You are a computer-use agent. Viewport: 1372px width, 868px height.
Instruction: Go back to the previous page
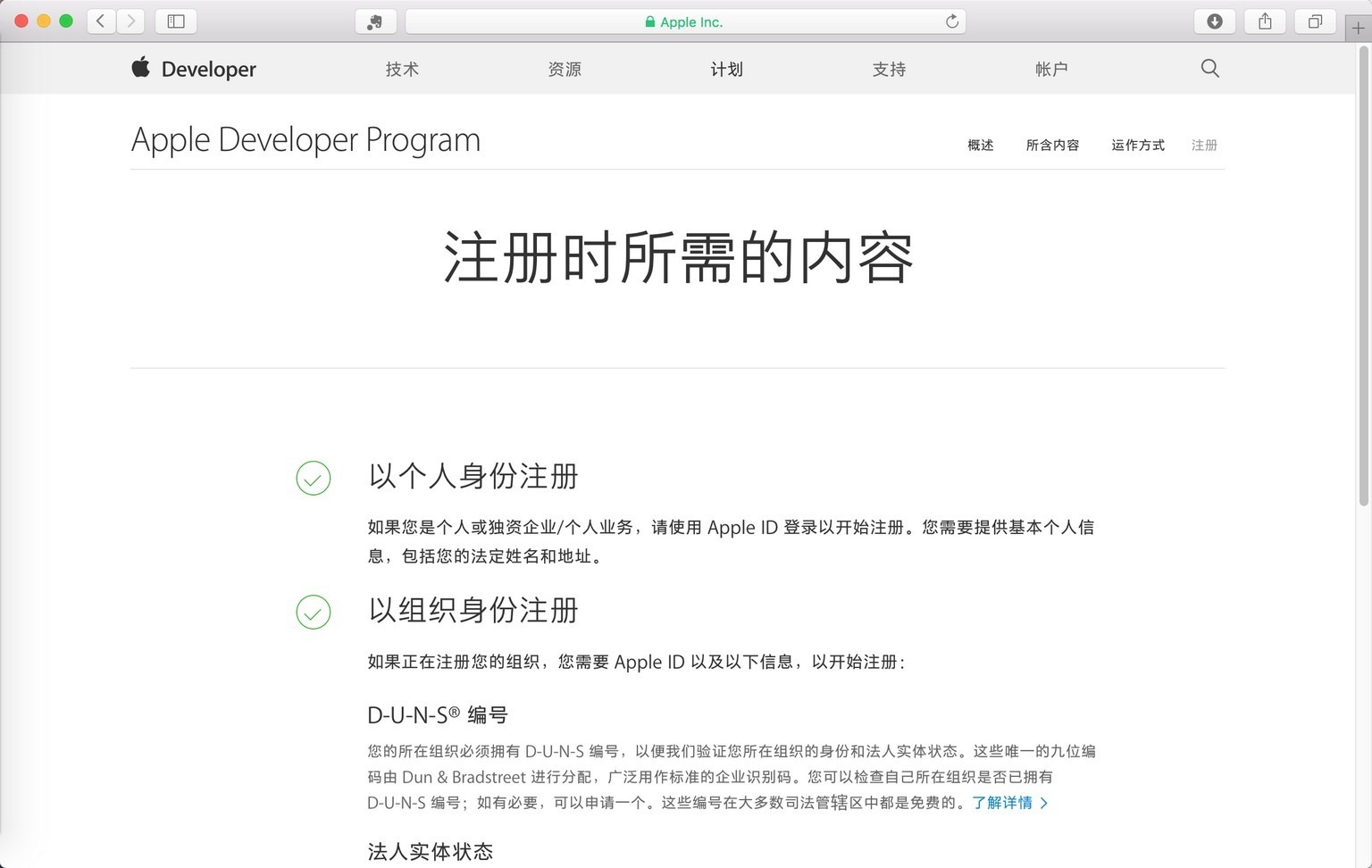101,21
